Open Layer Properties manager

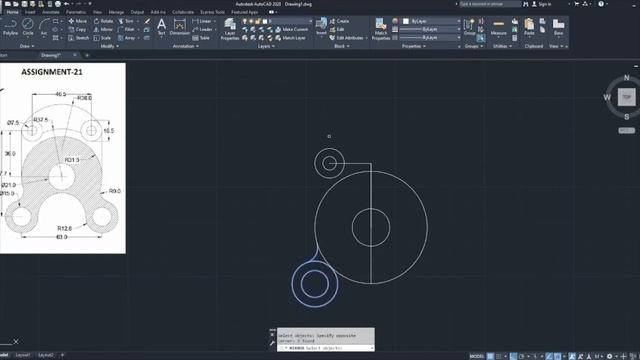[230, 29]
